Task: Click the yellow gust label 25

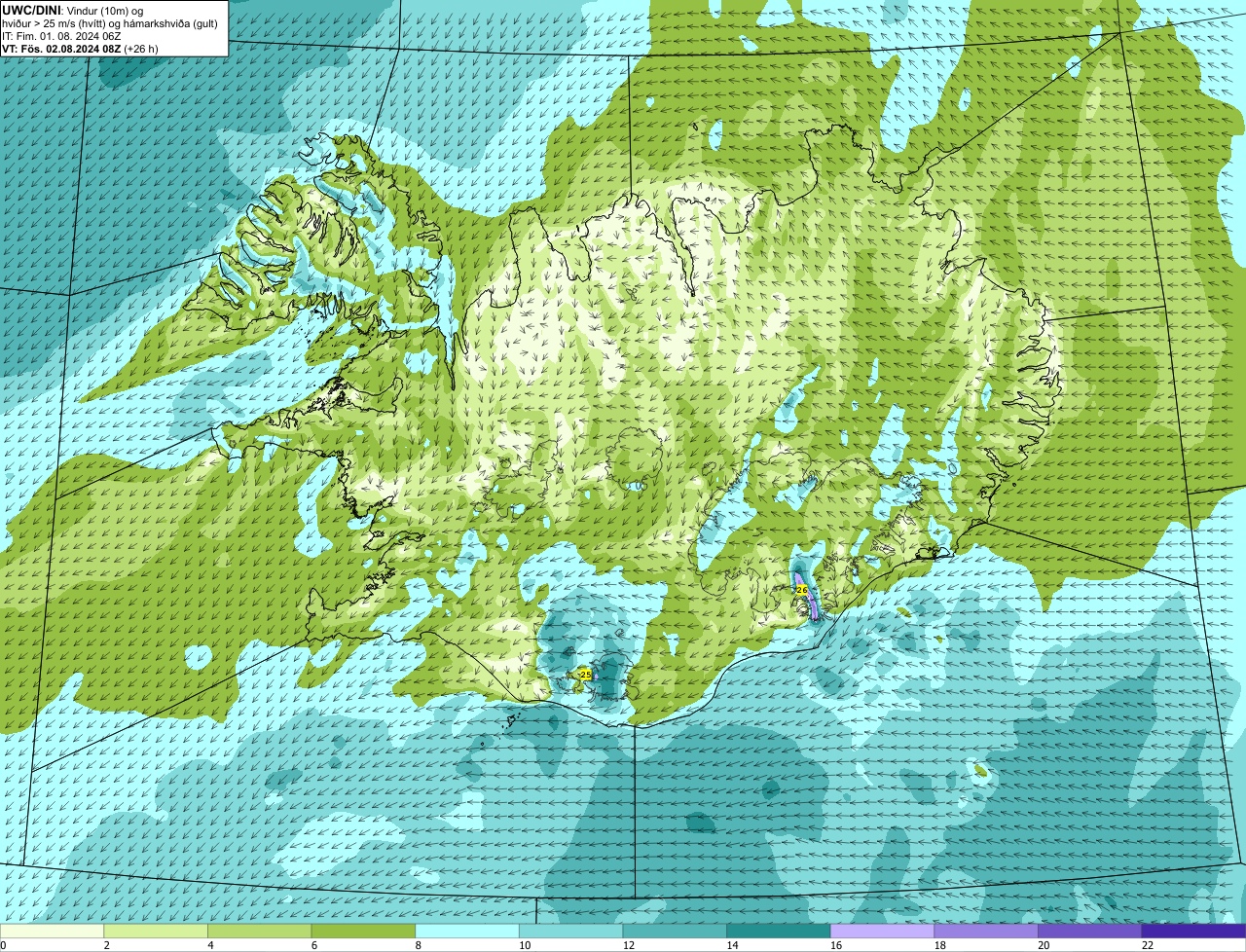Action: pyautogui.click(x=585, y=674)
